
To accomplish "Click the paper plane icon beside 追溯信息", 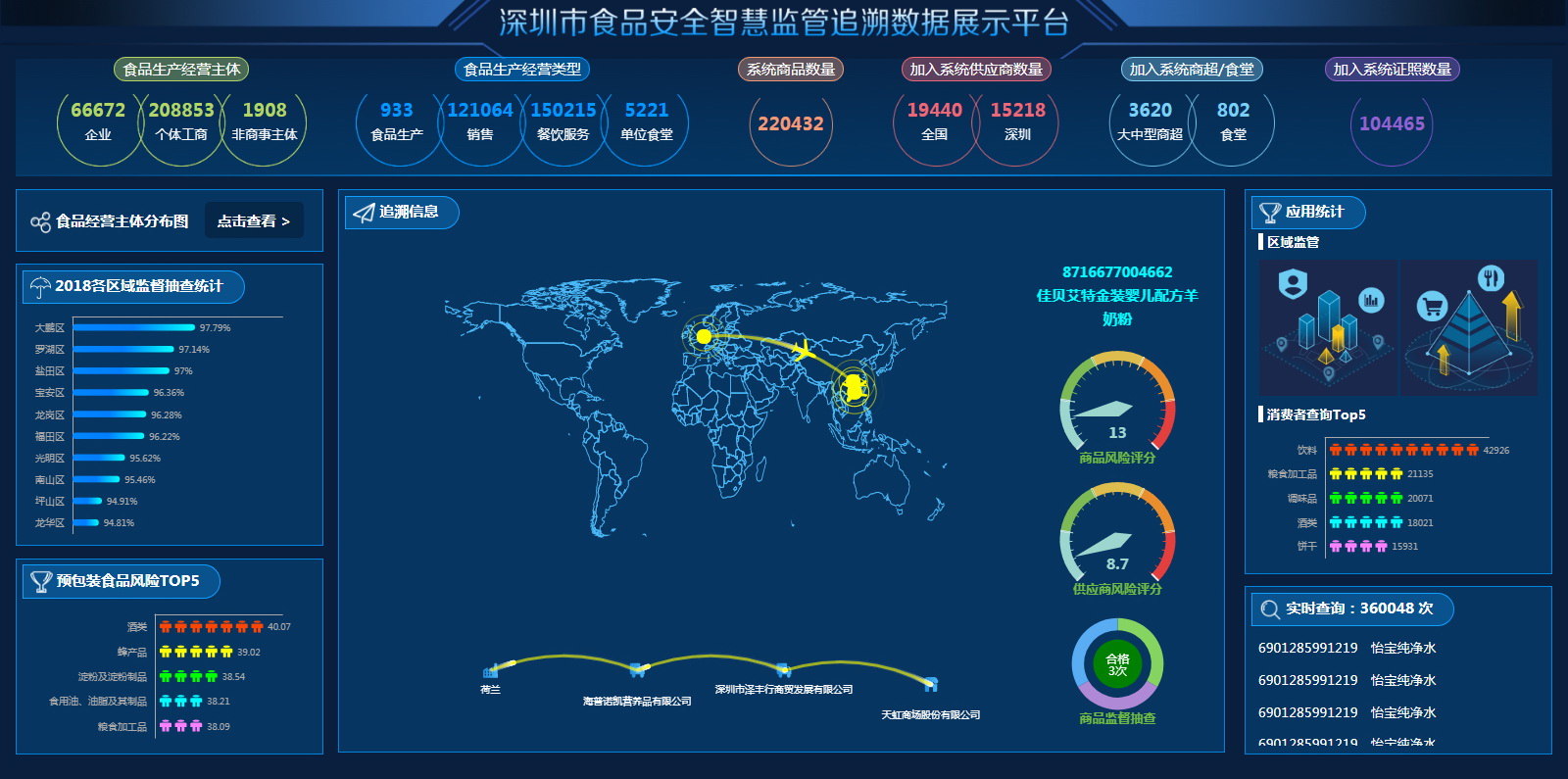I will (364, 213).
